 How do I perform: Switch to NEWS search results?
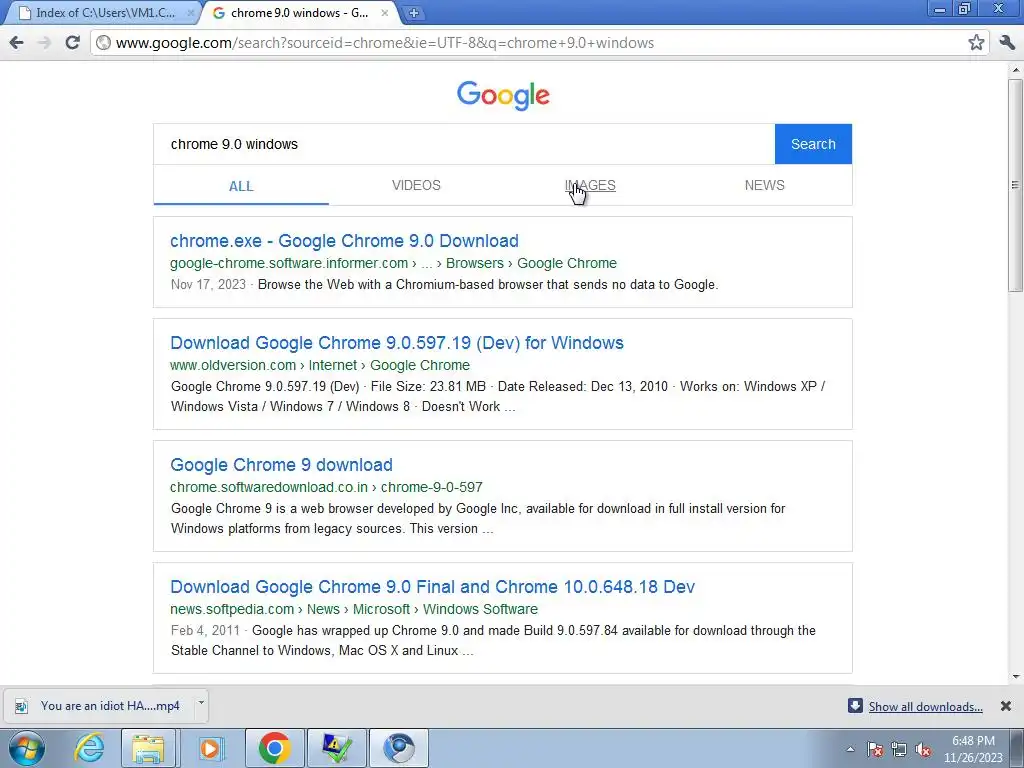[765, 185]
